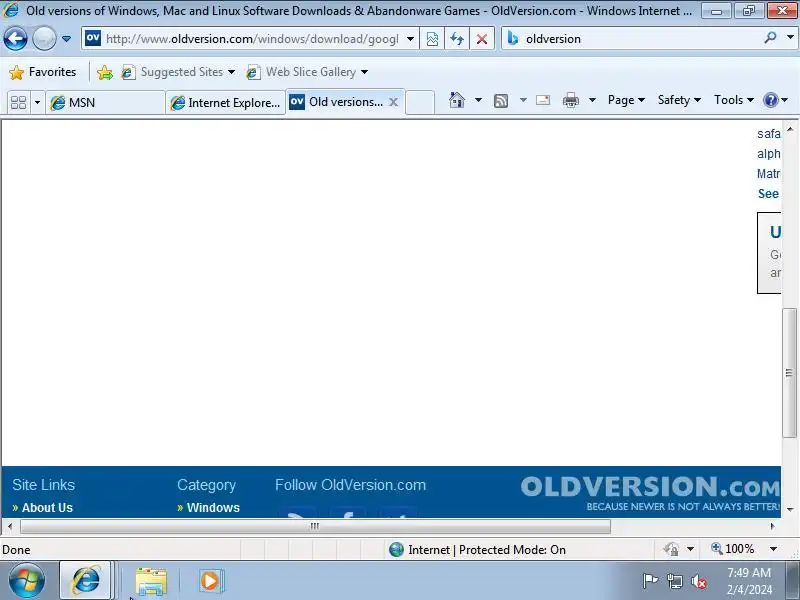Open Home button dropdown arrow
Viewport: 800px width, 600px height.
[478, 100]
